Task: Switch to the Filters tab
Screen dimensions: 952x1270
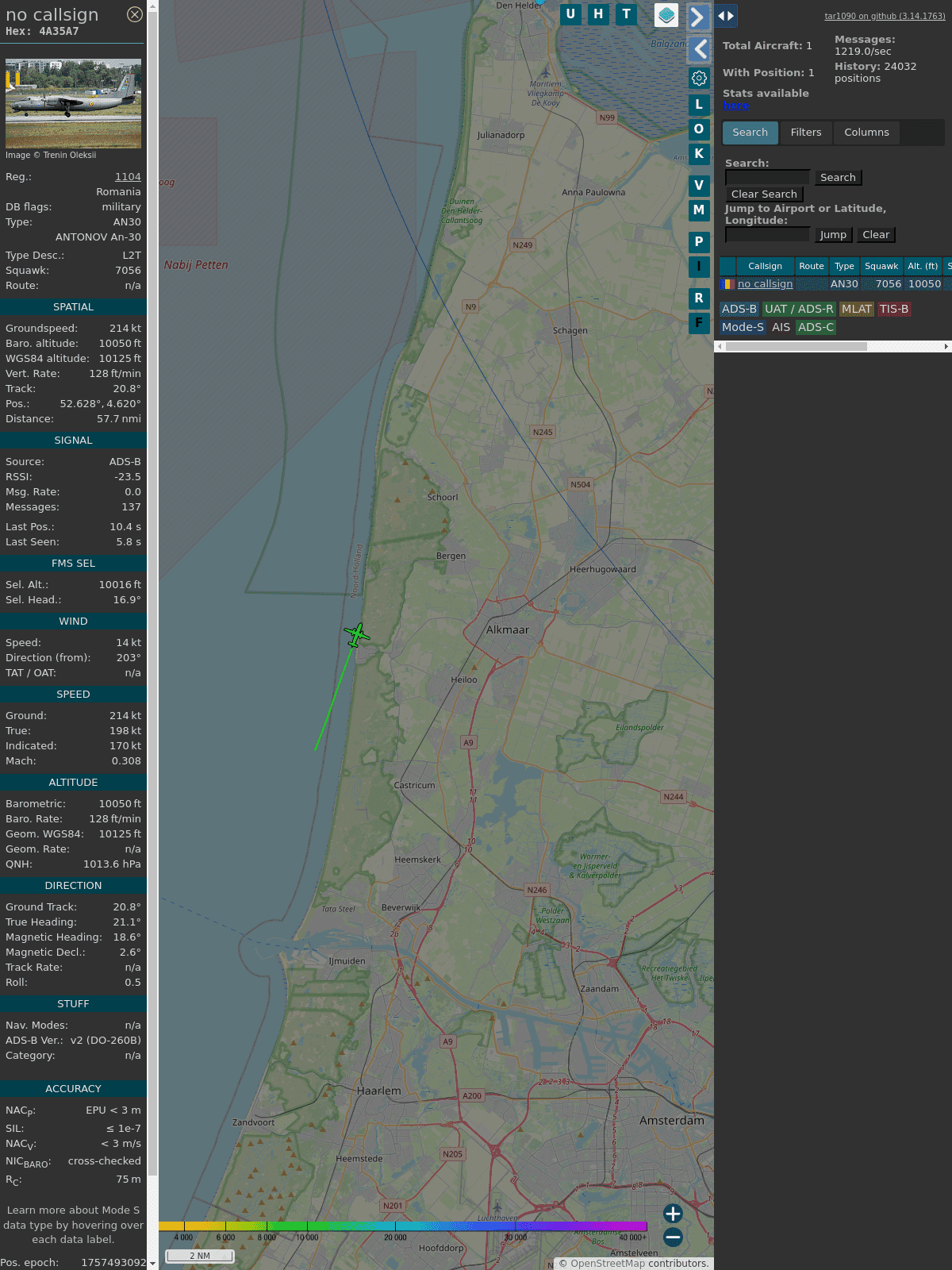Action: click(x=805, y=133)
